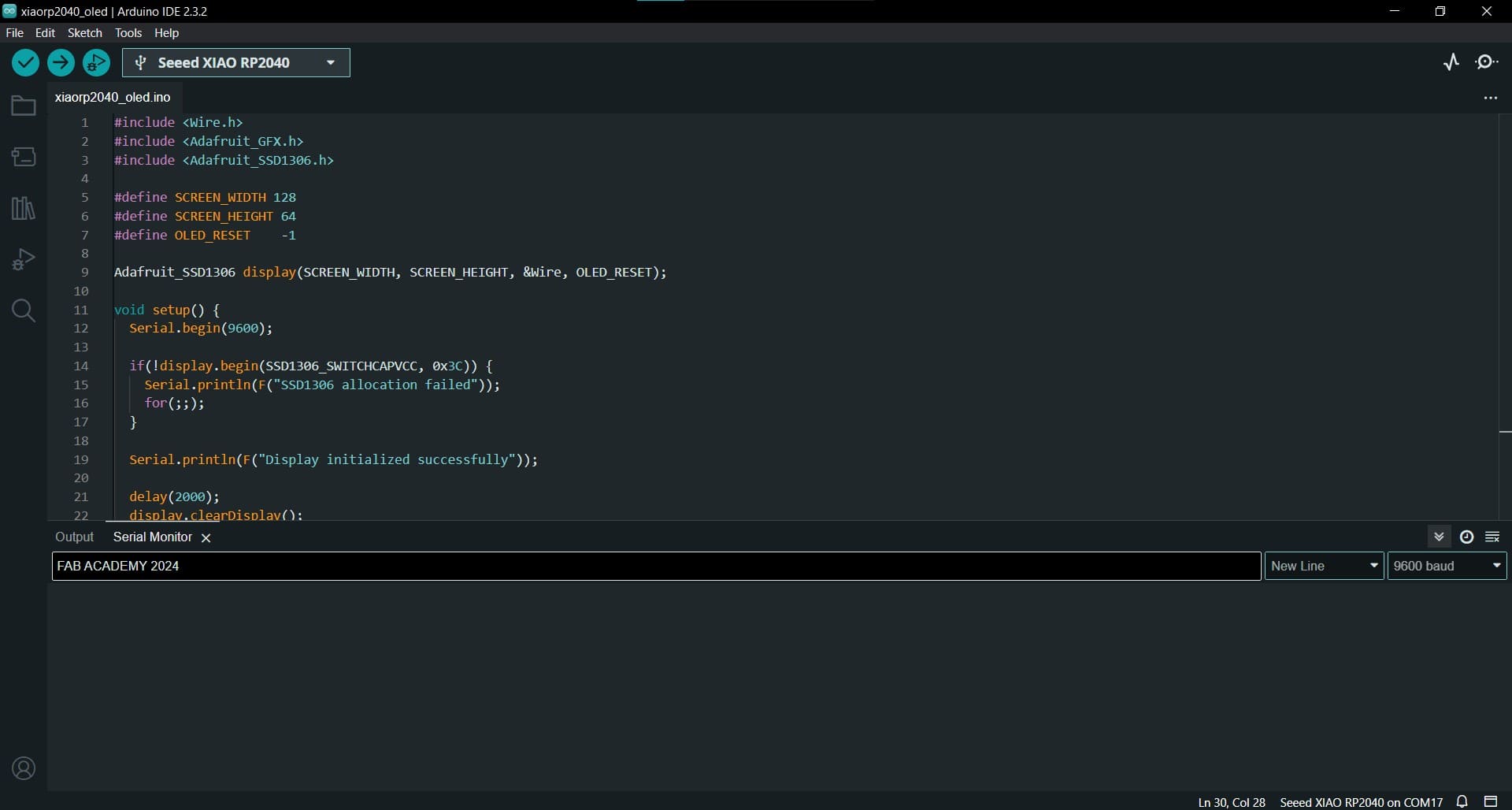Click the user account profile icon
This screenshot has width=1512, height=810.
coord(24,768)
